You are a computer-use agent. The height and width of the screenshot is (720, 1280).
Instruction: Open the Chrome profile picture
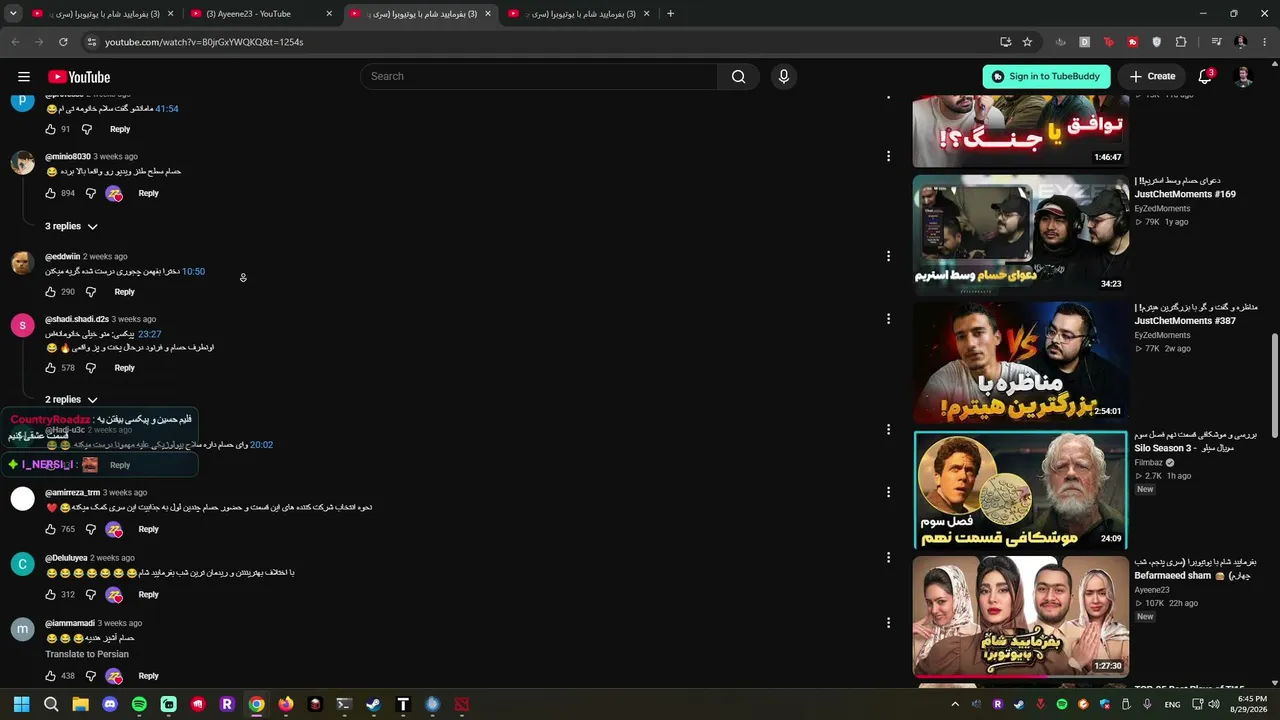coord(1241,42)
